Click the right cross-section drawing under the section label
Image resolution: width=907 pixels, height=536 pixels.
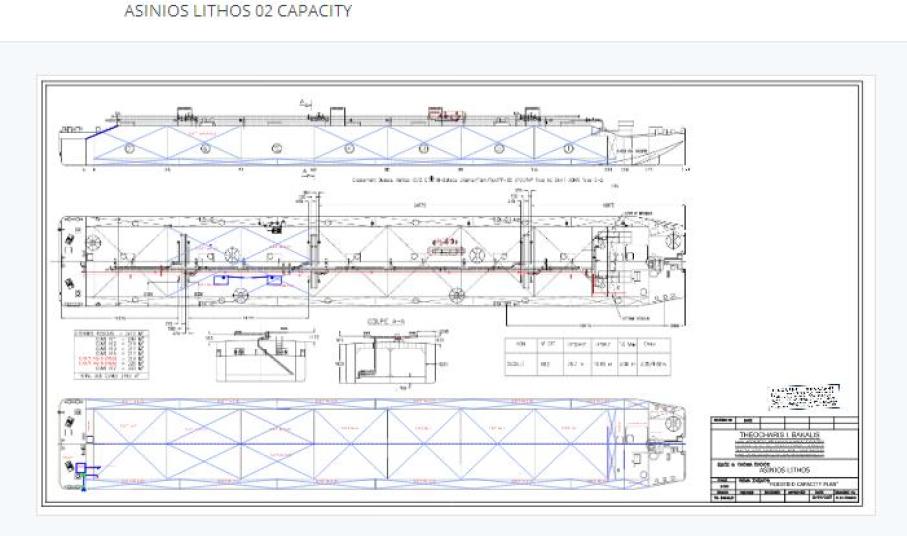(391, 356)
